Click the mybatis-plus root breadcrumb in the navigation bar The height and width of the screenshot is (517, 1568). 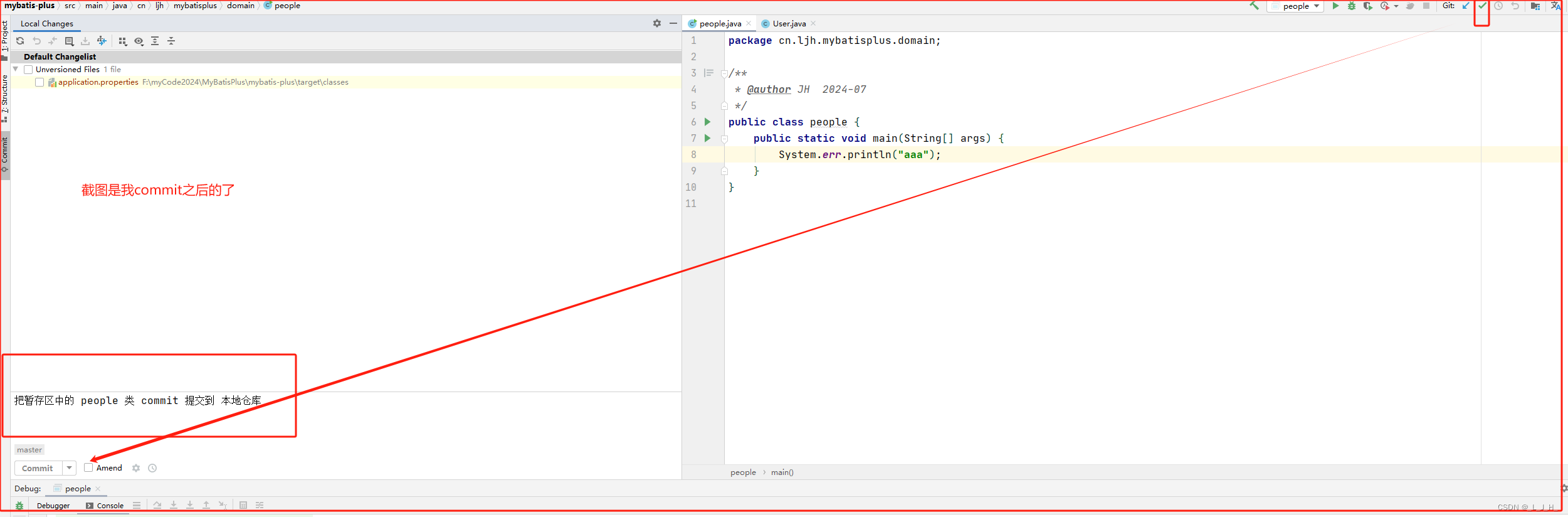pyautogui.click(x=29, y=6)
